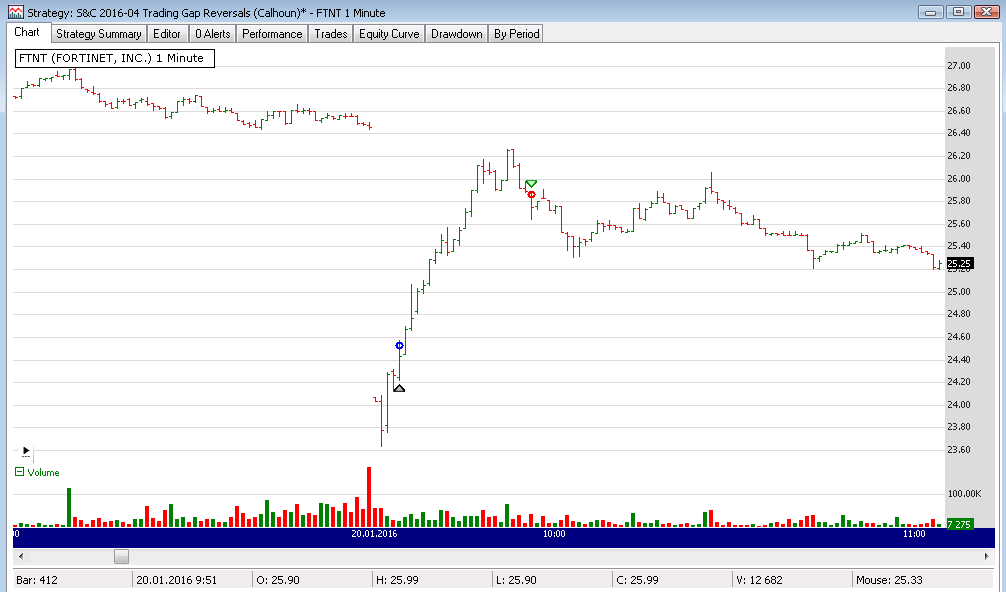View the Trades tab

(x=331, y=34)
